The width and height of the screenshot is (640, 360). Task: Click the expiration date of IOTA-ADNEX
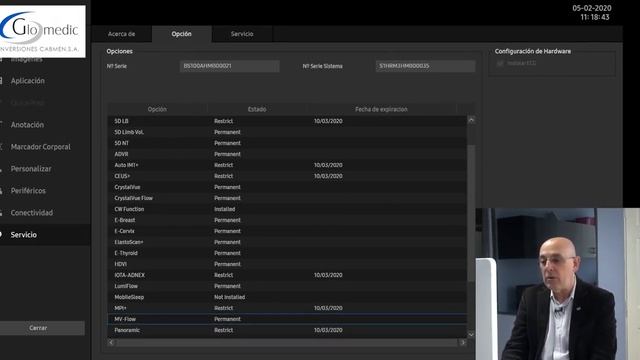[x=328, y=276]
